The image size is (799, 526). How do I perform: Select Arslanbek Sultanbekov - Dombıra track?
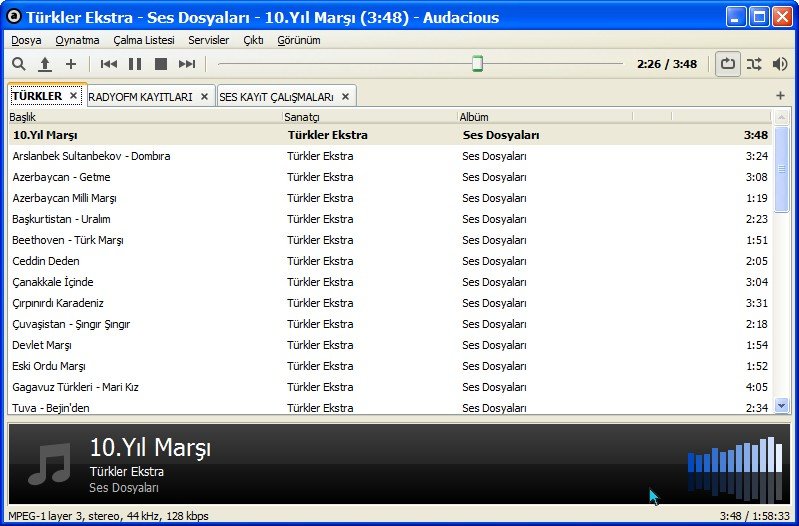(x=390, y=156)
